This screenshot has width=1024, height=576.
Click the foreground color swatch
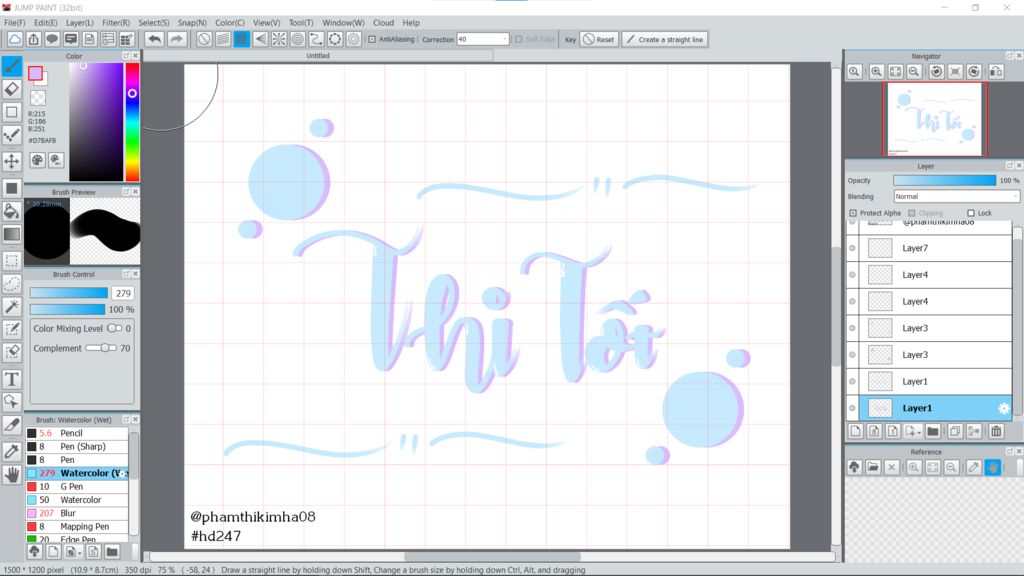tap(35, 73)
